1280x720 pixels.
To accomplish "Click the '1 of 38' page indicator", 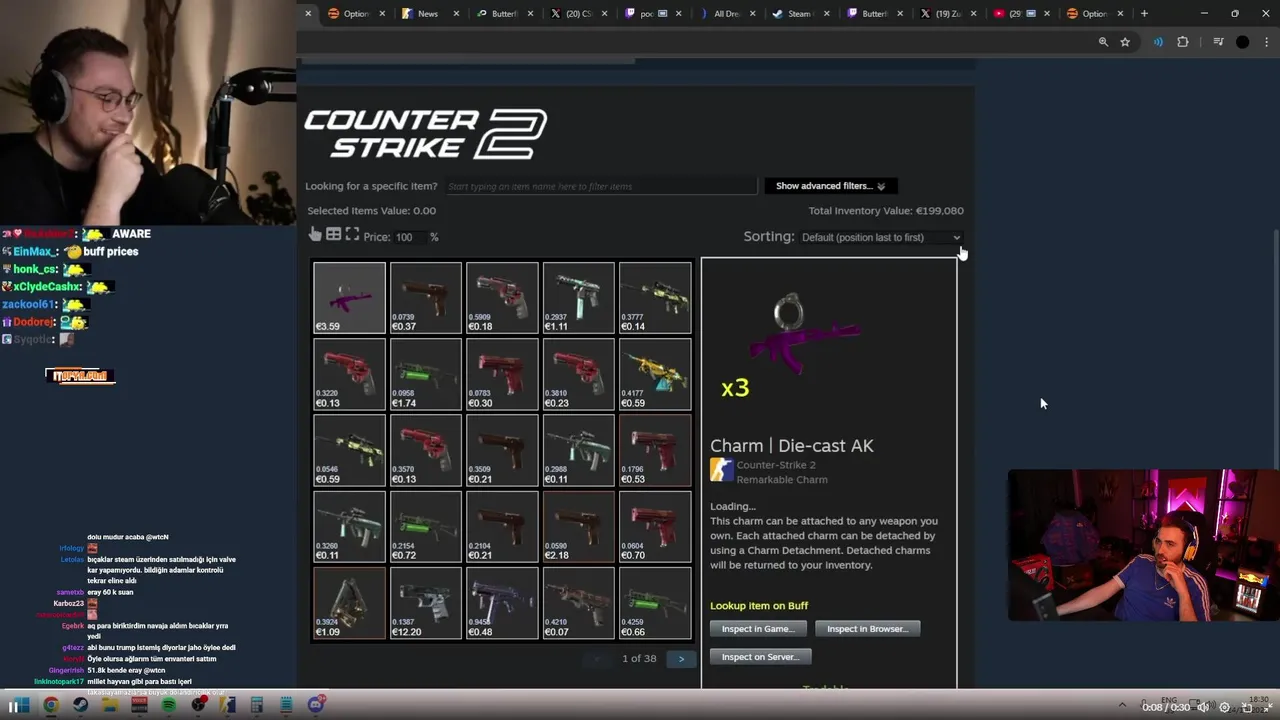I will coord(639,659).
